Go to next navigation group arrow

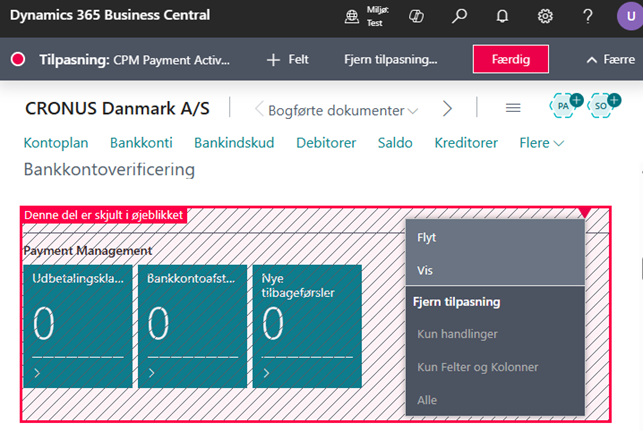click(447, 109)
